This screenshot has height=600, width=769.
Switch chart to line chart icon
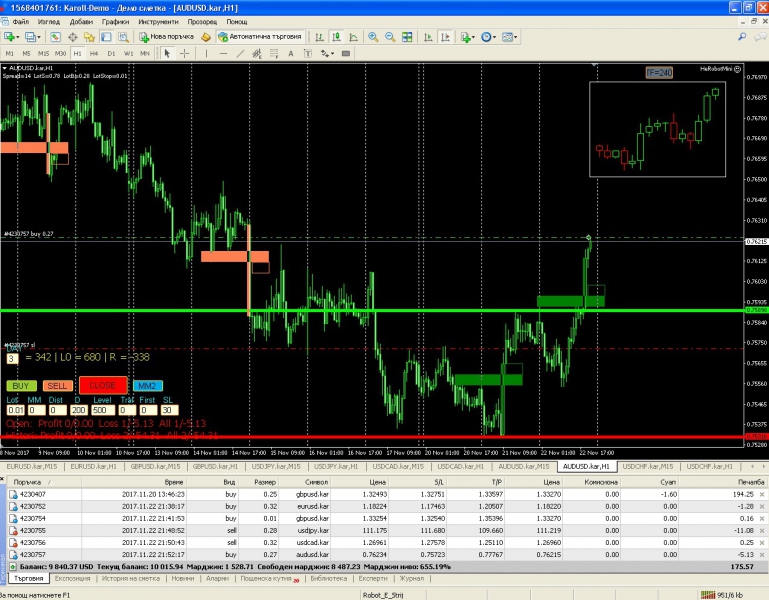point(353,37)
